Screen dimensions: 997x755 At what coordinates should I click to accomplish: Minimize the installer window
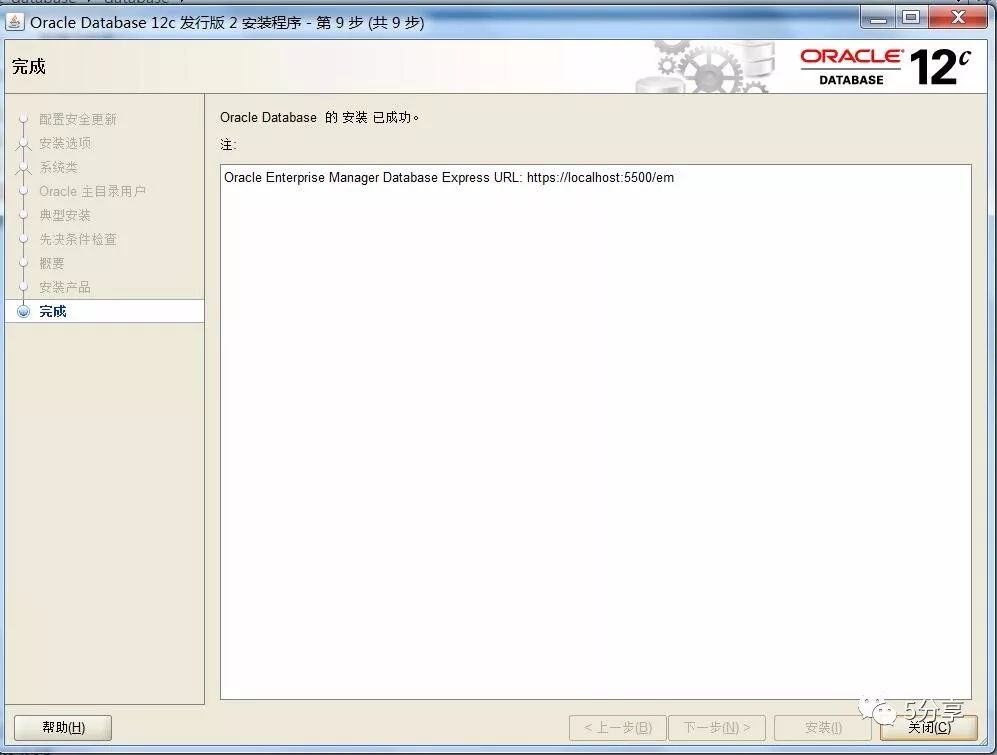(x=878, y=17)
